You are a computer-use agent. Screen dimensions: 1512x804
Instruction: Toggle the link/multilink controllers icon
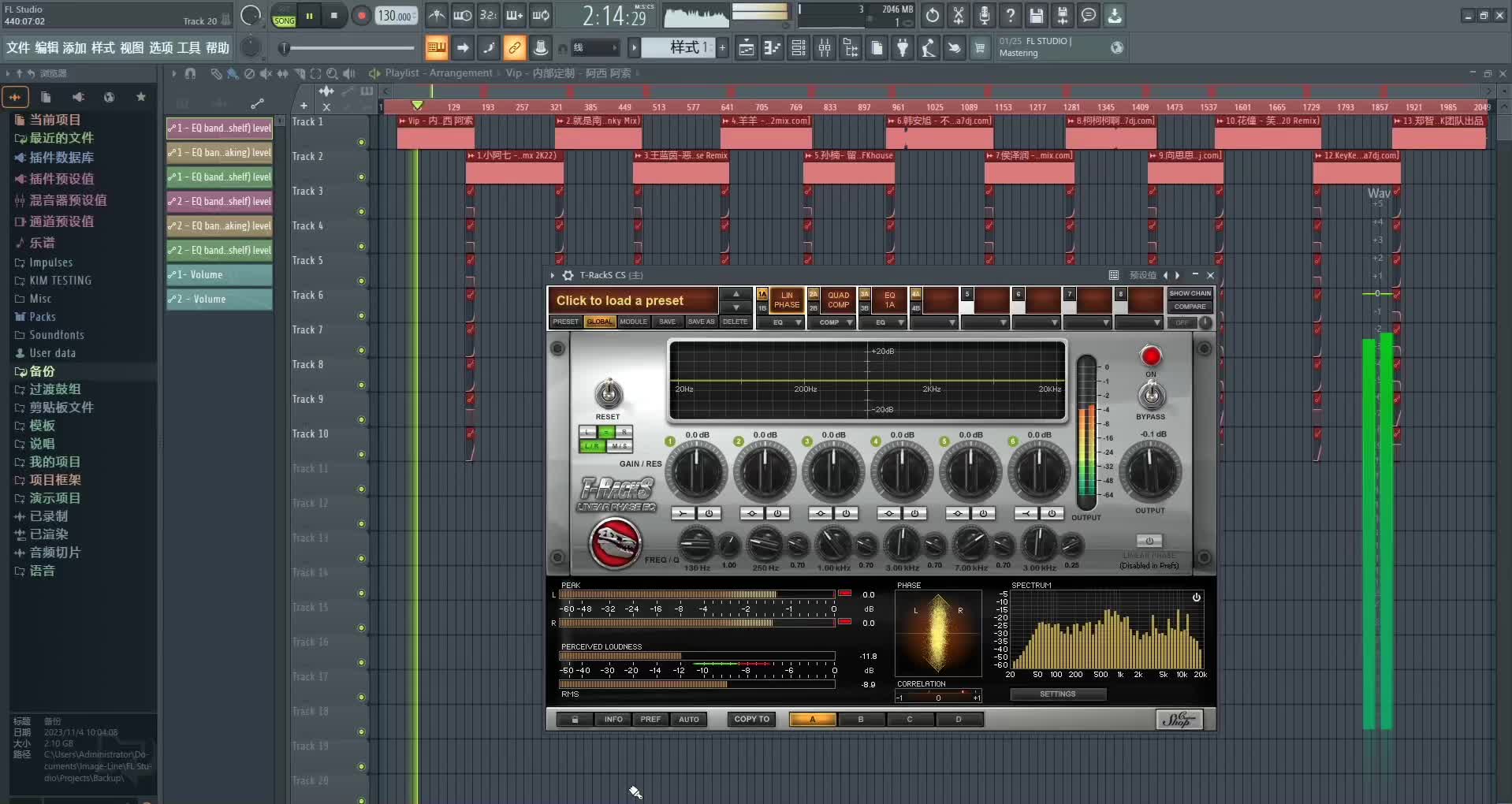tap(514, 48)
